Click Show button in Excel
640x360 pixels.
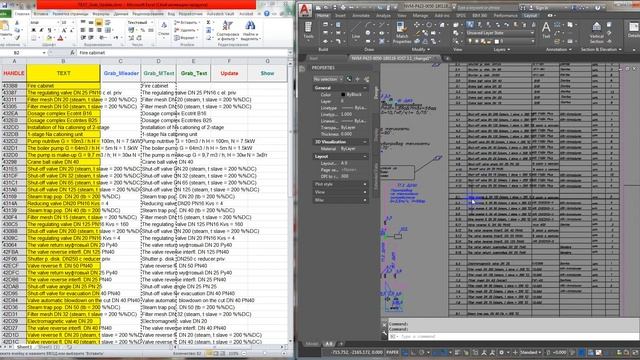click(267, 73)
